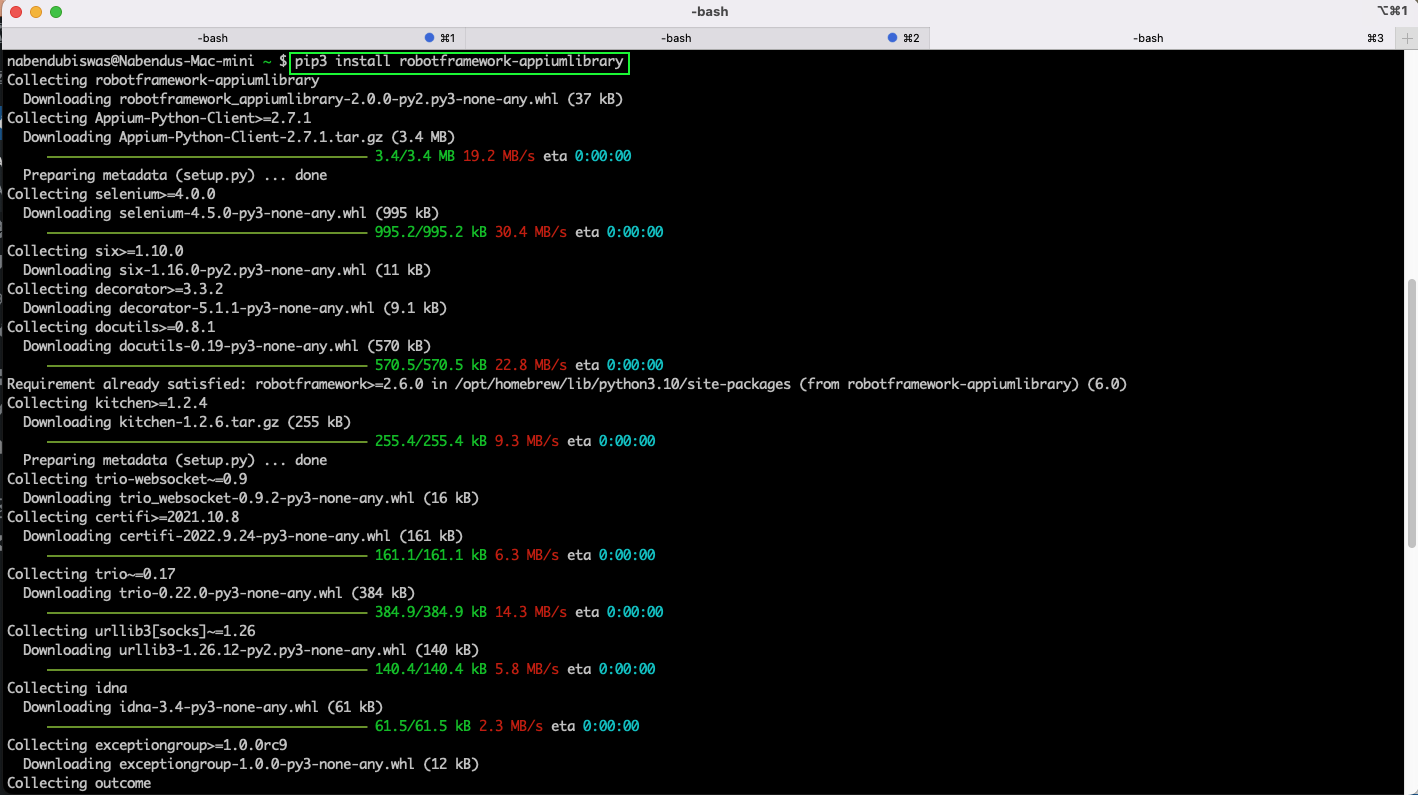Click the prompt 'nabendubiswas@Nabendus-Mac-mini'
The image size is (1418, 795).
pyautogui.click(x=131, y=61)
